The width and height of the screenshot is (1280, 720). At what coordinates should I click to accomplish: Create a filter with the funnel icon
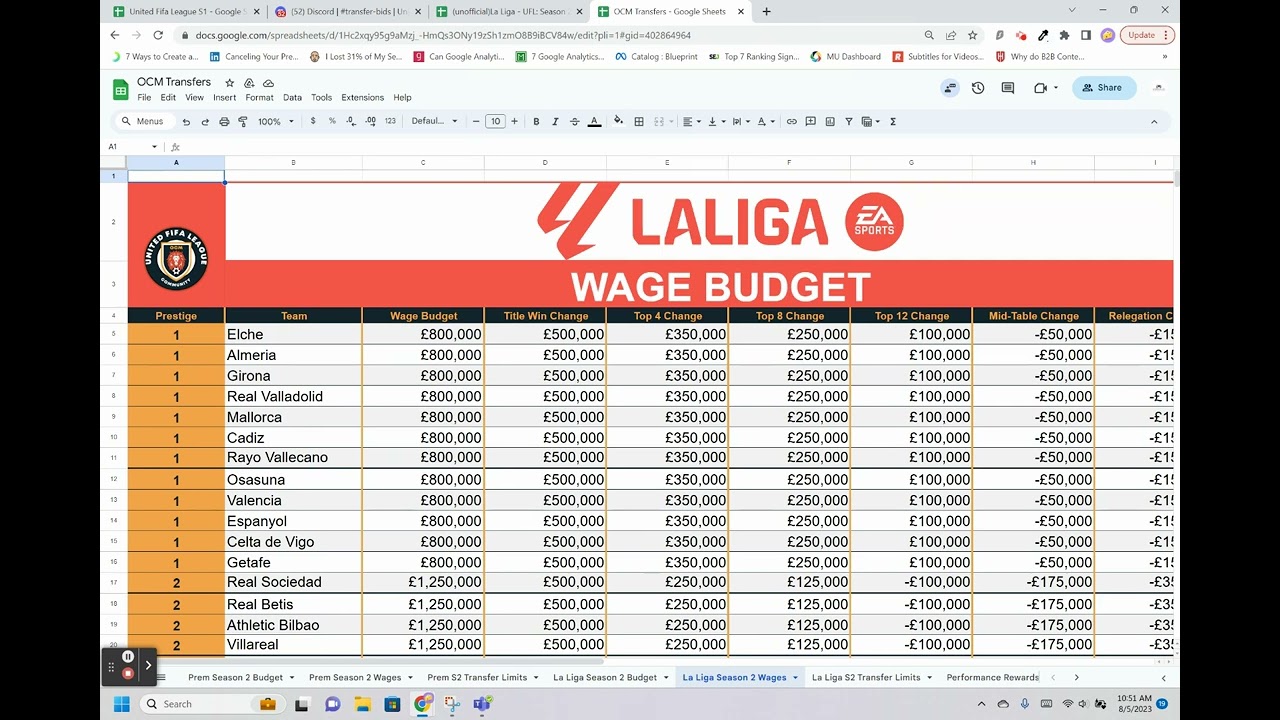[x=849, y=122]
